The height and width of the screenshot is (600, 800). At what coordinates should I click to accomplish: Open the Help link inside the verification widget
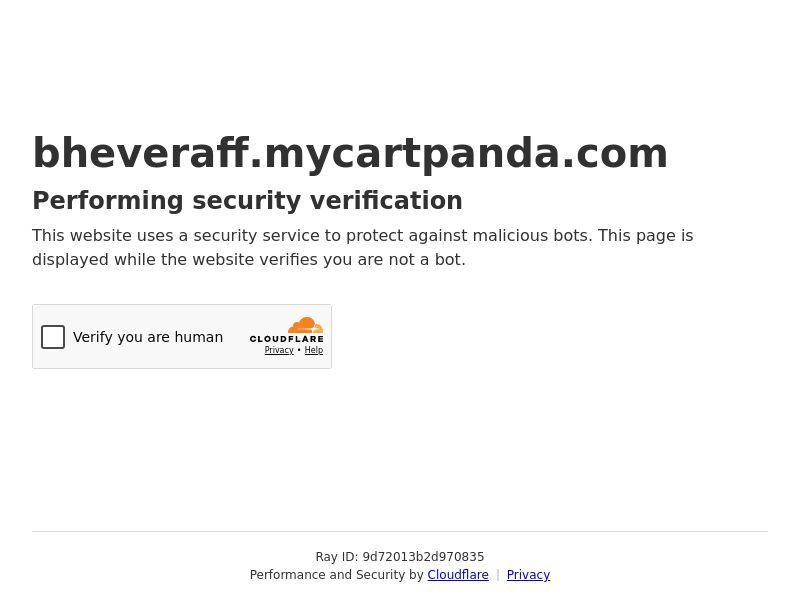point(314,350)
